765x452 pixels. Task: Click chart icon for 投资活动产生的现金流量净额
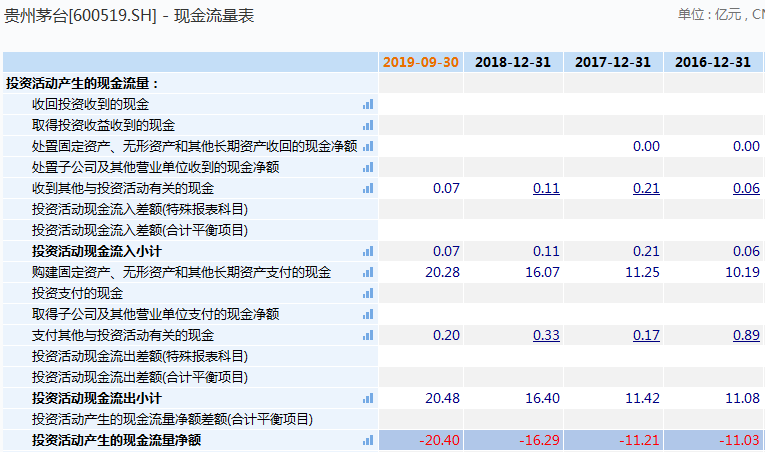[367, 440]
